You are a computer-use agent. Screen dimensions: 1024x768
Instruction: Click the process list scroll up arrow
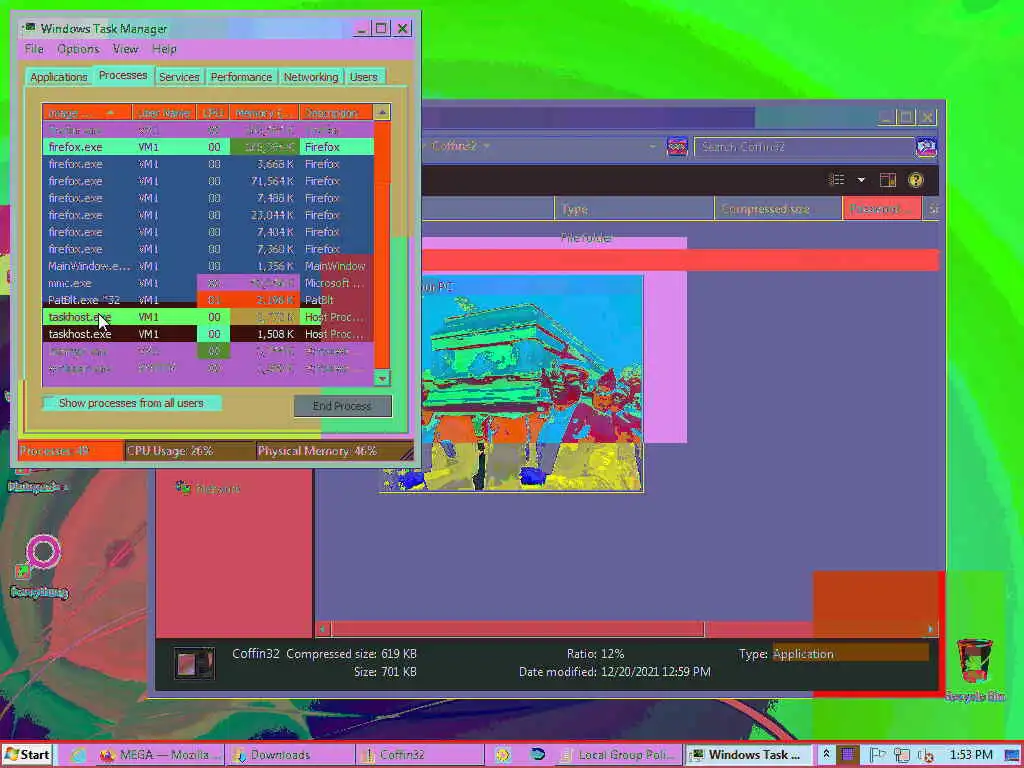point(382,112)
